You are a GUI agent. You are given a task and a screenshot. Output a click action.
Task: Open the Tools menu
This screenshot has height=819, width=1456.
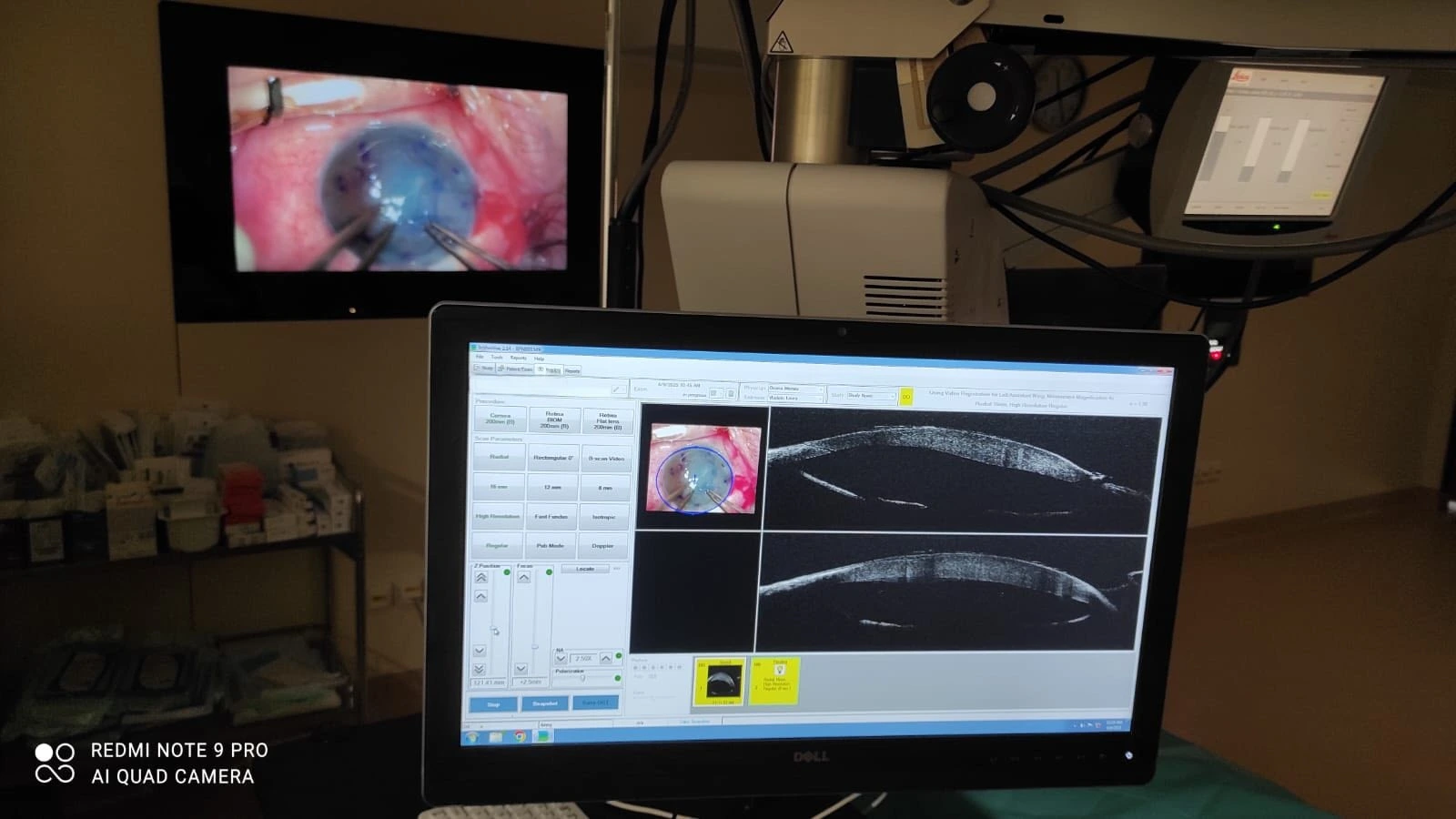click(497, 358)
